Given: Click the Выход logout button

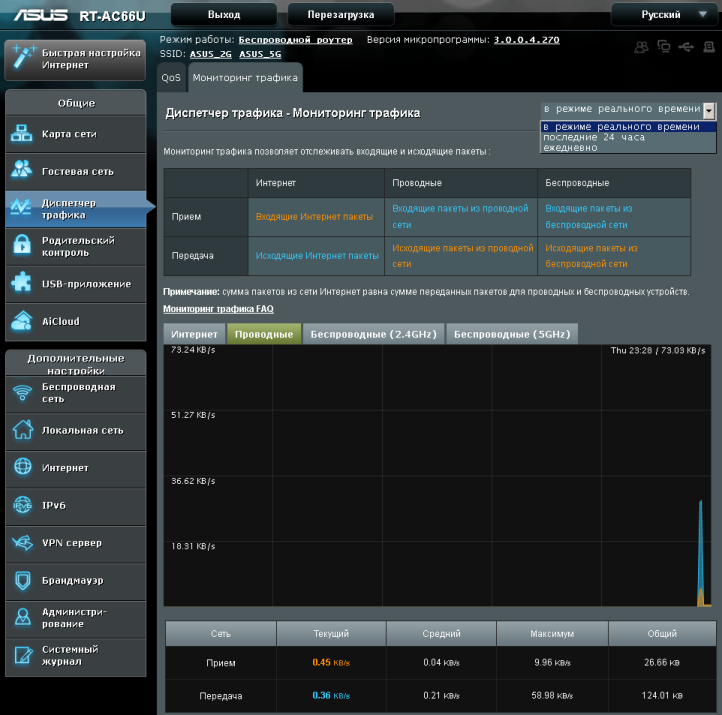Looking at the screenshot, I should [x=224, y=14].
